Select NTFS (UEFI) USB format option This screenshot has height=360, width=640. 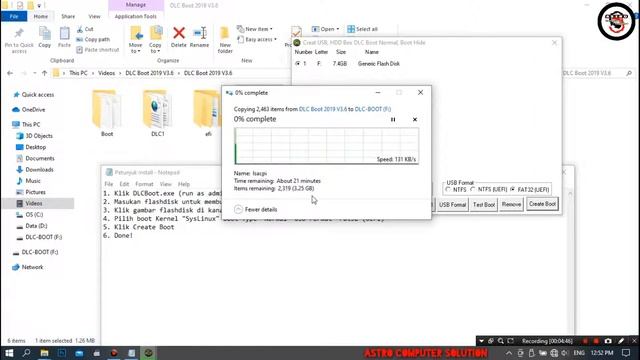tap(489, 190)
